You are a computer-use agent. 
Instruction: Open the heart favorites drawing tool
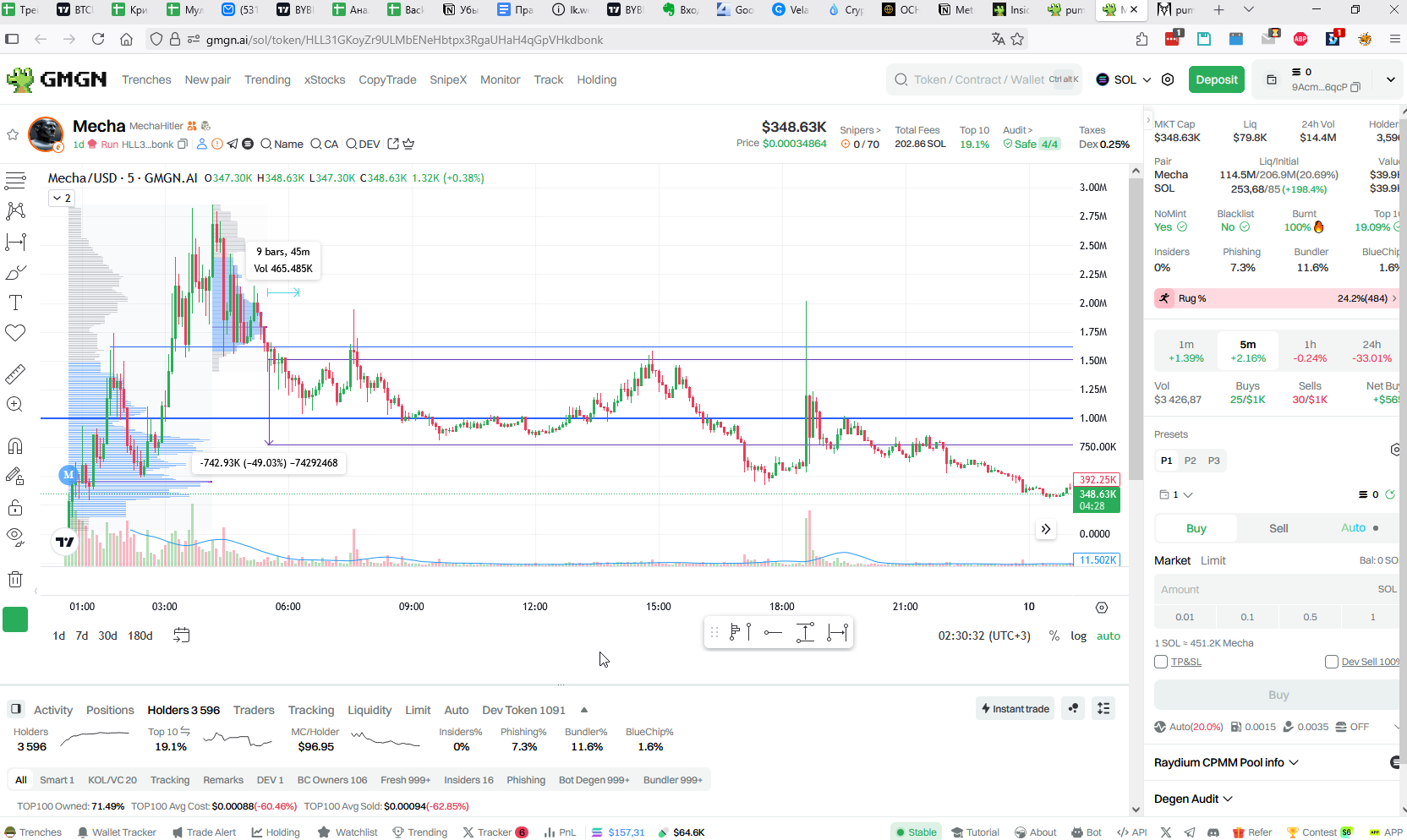coord(15,333)
